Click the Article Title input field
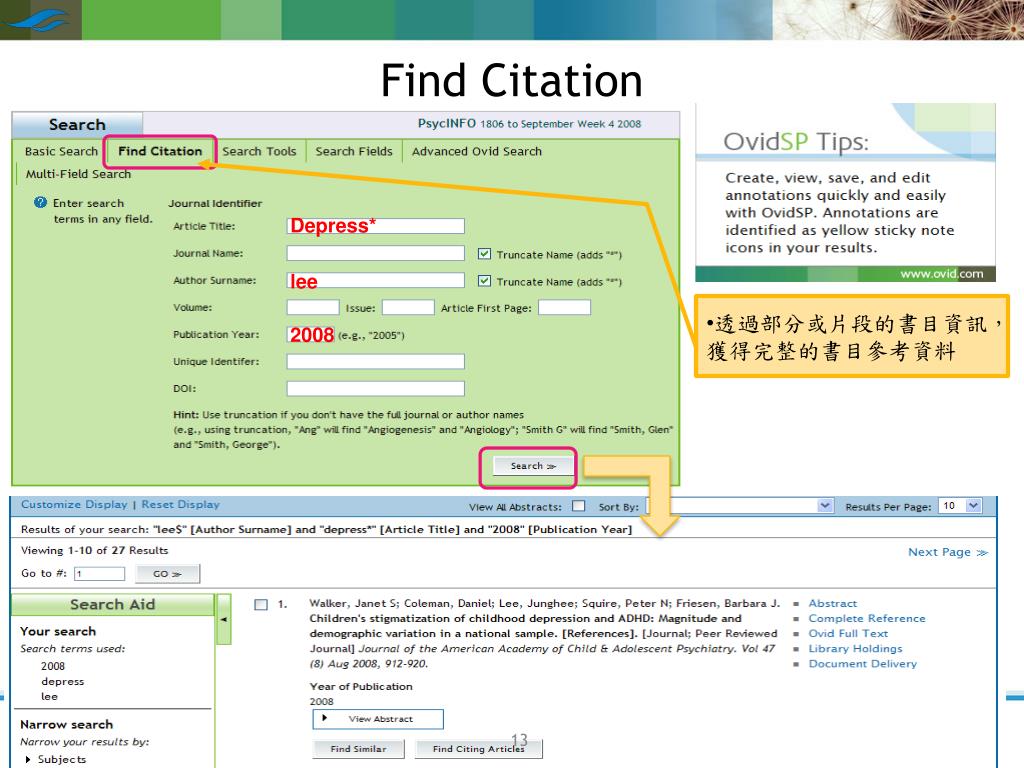This screenshot has height=768, width=1024. click(x=376, y=226)
